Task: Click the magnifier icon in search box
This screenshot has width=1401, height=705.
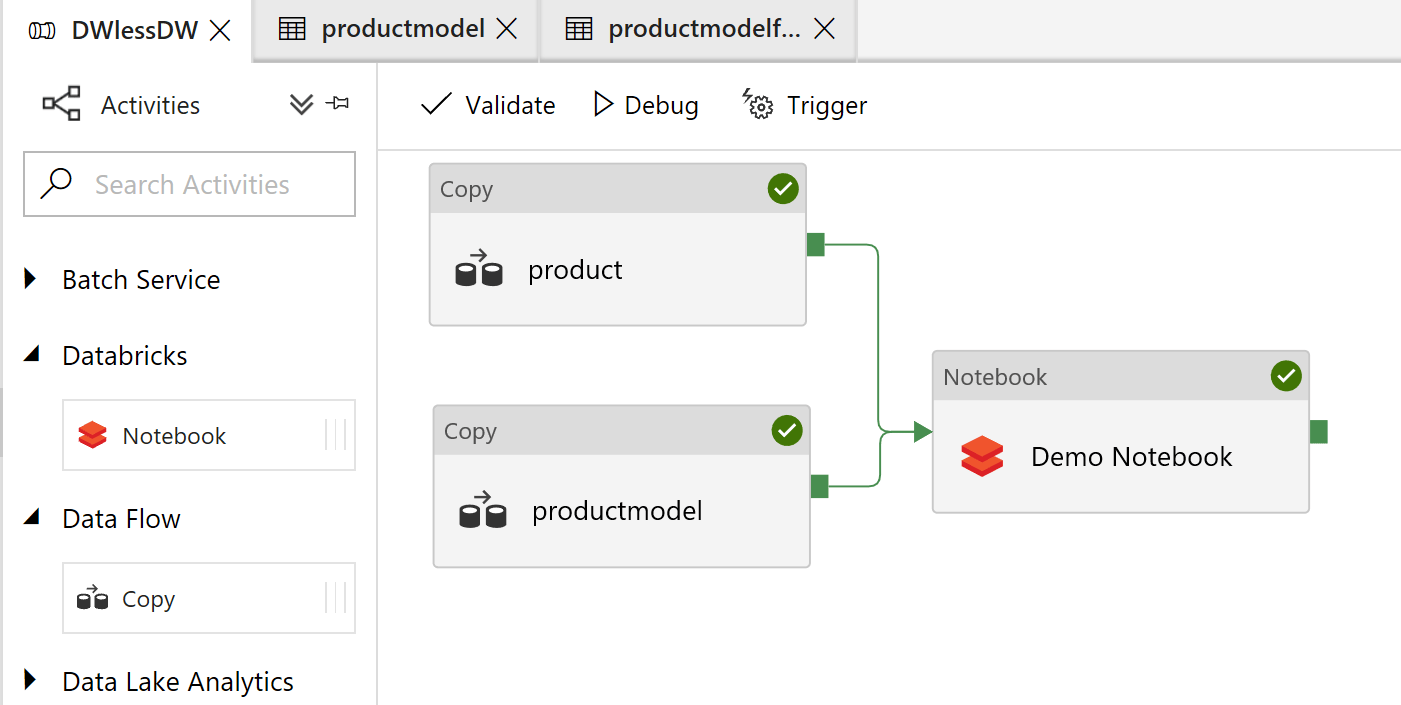Action: 55,183
